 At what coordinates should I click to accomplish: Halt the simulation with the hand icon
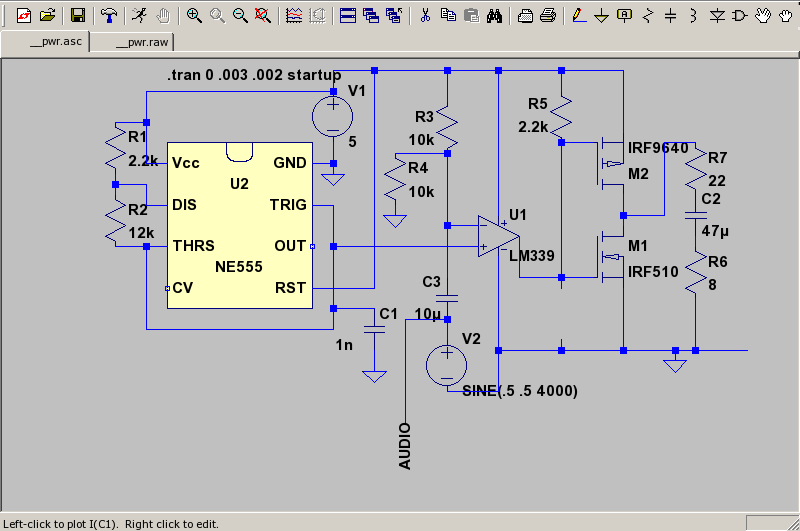(x=163, y=16)
